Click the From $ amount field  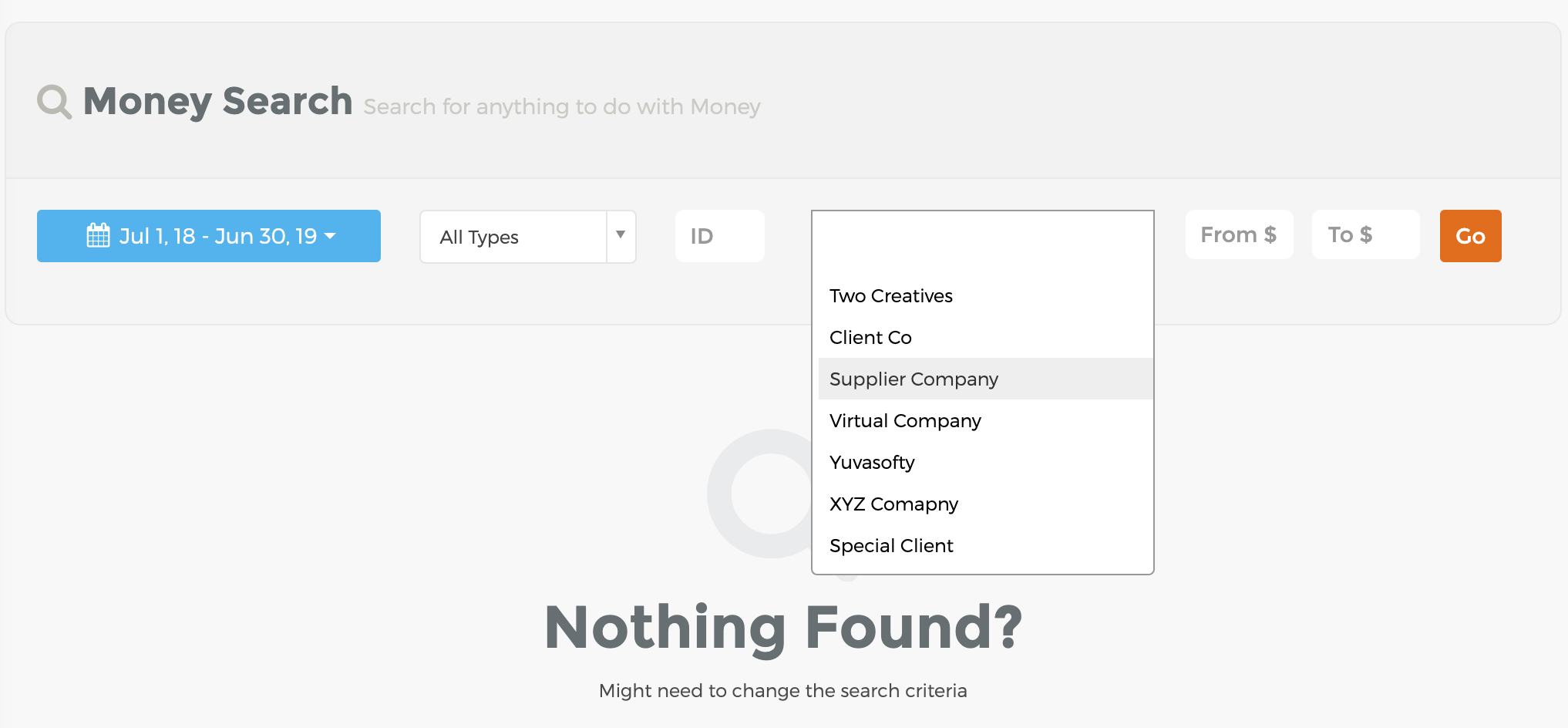point(1240,234)
